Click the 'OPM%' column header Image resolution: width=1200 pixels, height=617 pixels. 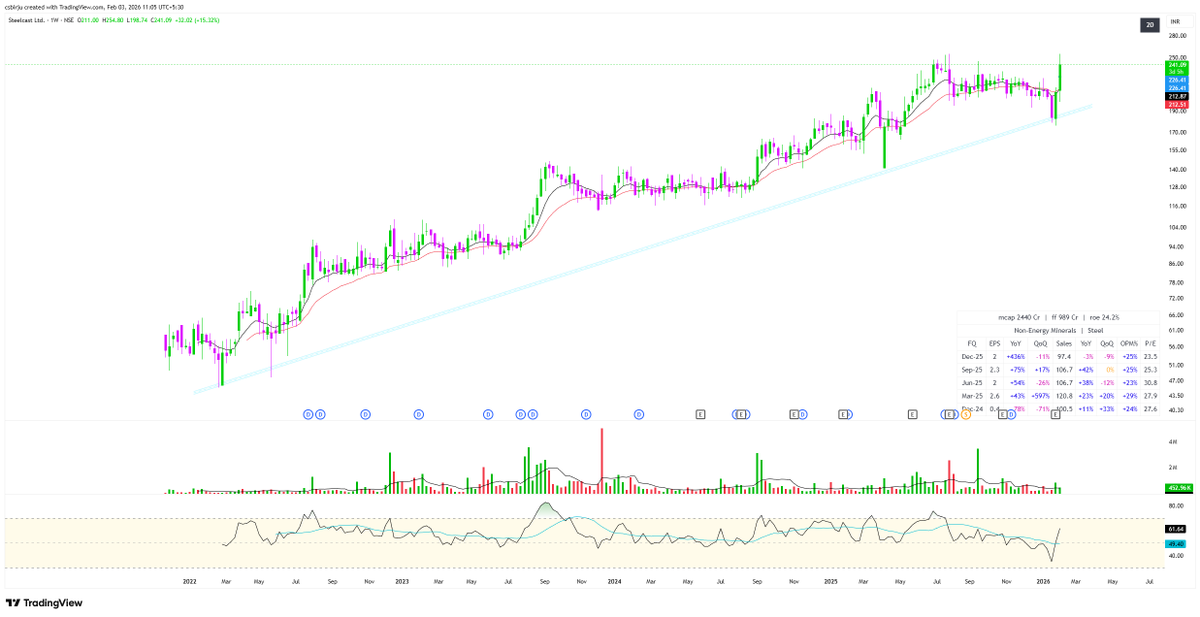point(1129,344)
